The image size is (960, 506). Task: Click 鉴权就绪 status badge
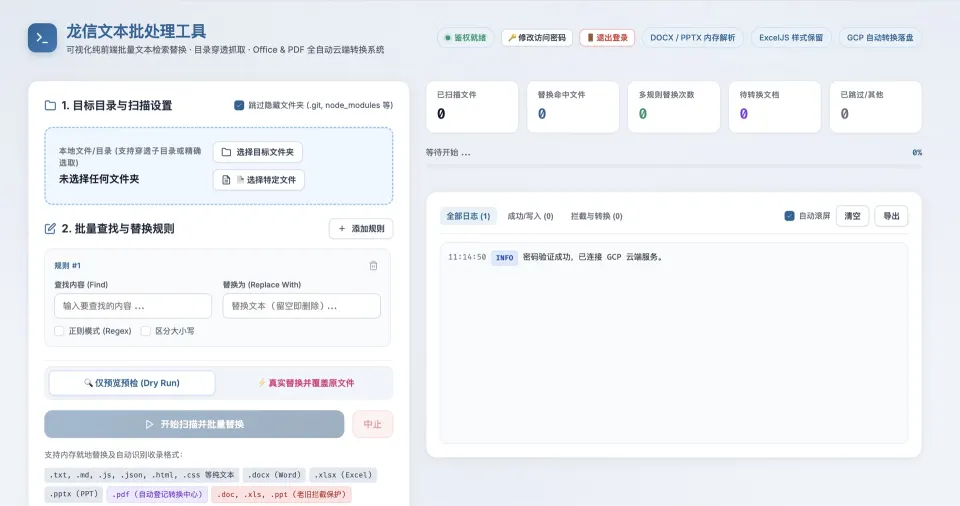coord(465,38)
